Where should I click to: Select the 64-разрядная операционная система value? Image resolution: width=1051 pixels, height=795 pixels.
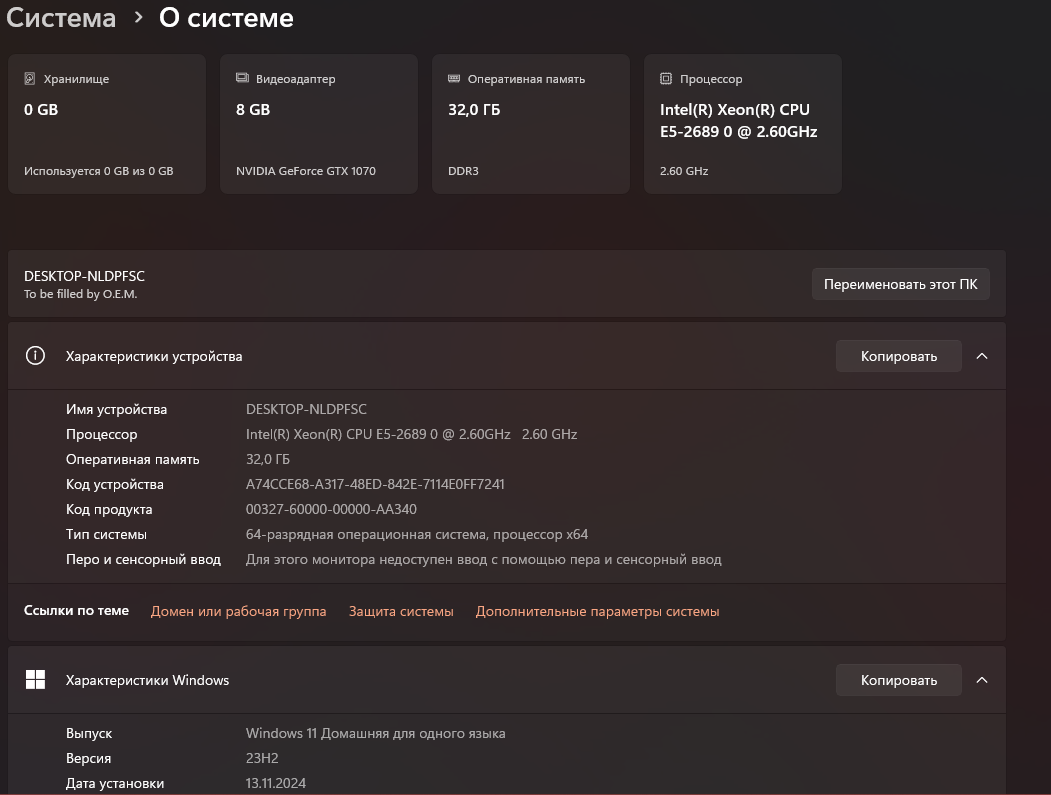pos(417,534)
